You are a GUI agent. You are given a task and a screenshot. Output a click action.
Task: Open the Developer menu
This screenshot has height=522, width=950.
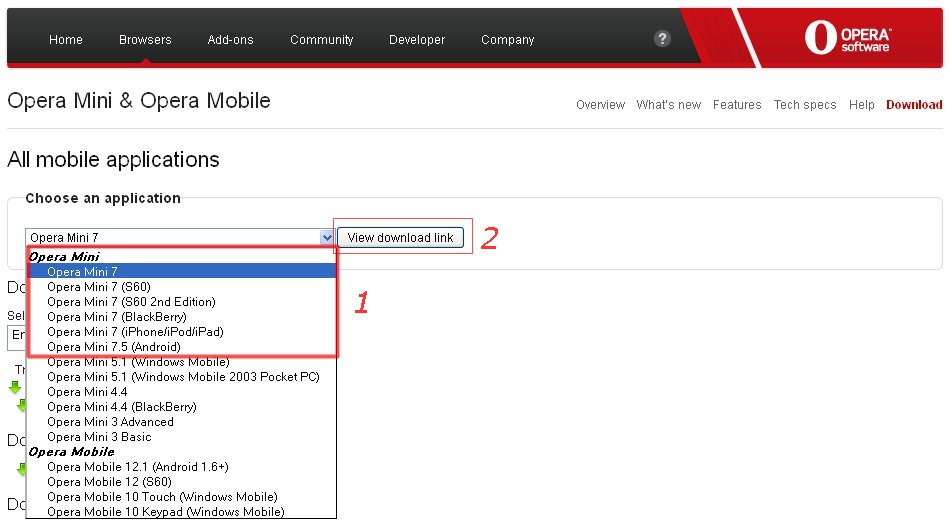417,39
